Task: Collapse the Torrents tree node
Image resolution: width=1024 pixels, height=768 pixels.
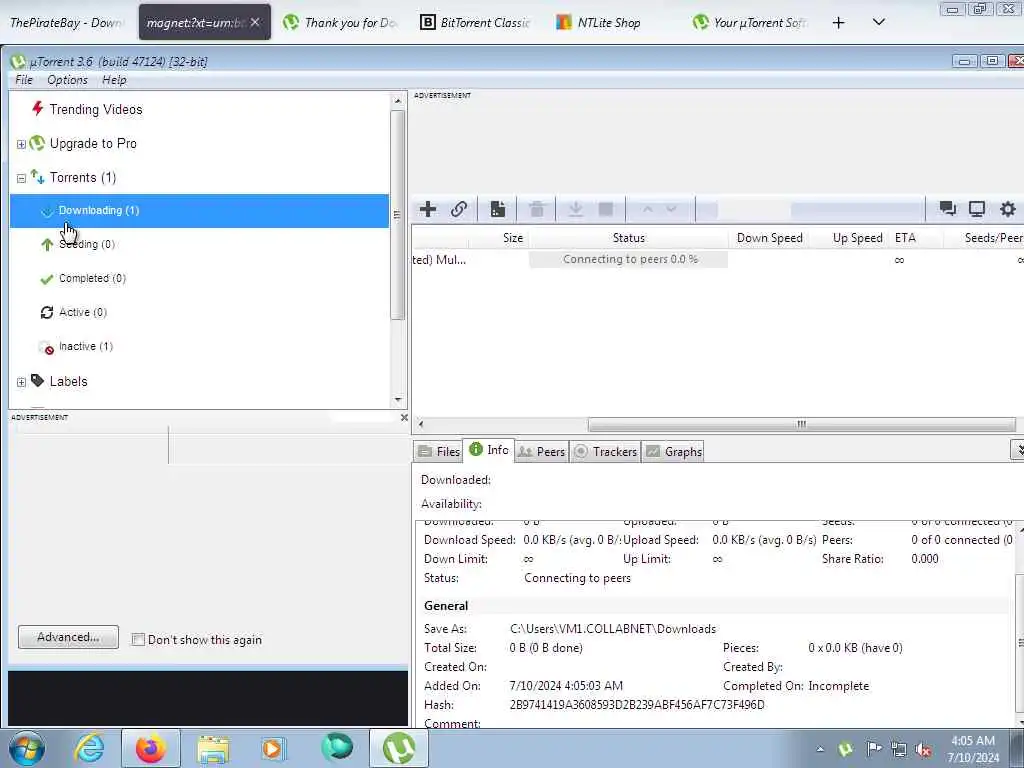Action: tap(21, 178)
